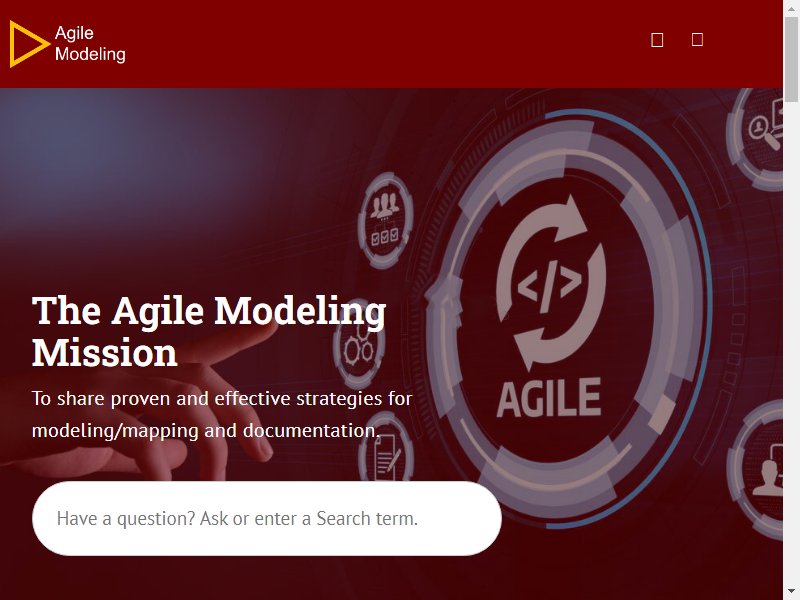This screenshot has width=800, height=600.
Task: Click the scrollbar track below the thumb
Action: (791, 342)
